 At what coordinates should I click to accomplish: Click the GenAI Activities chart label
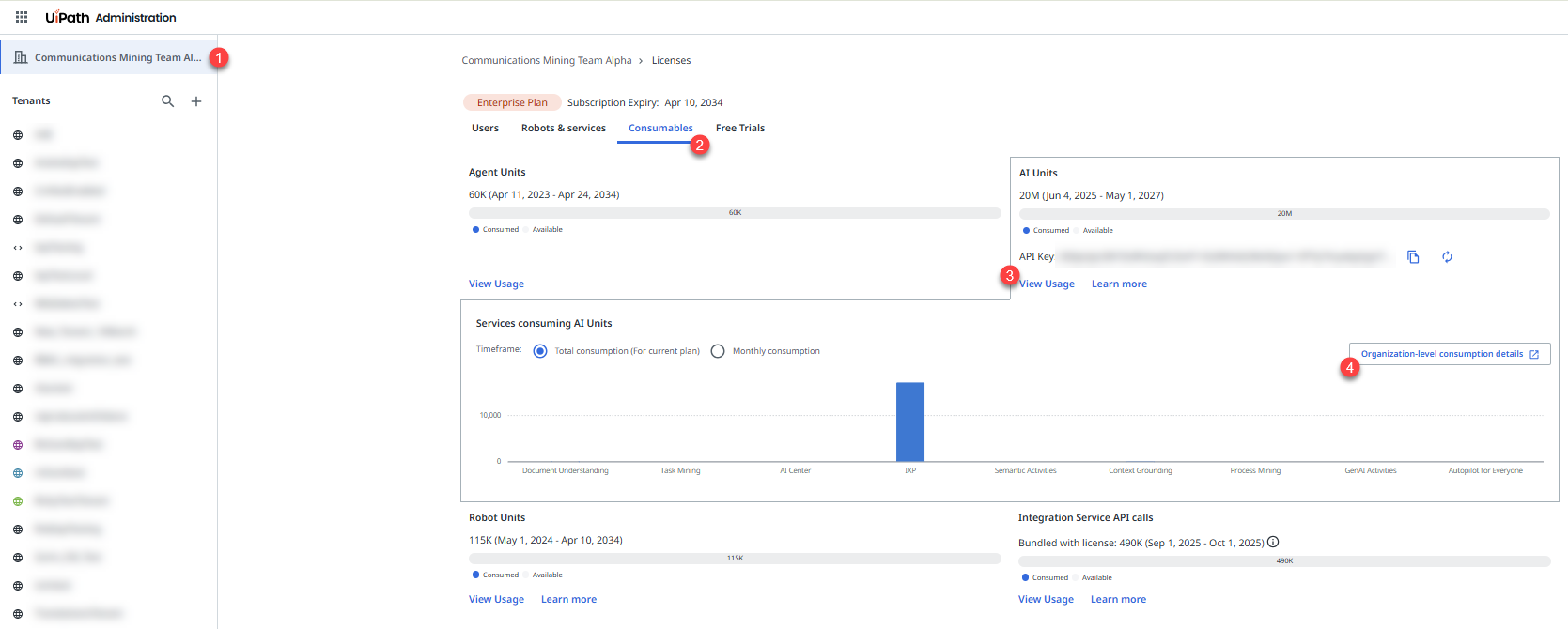pyautogui.click(x=1371, y=470)
